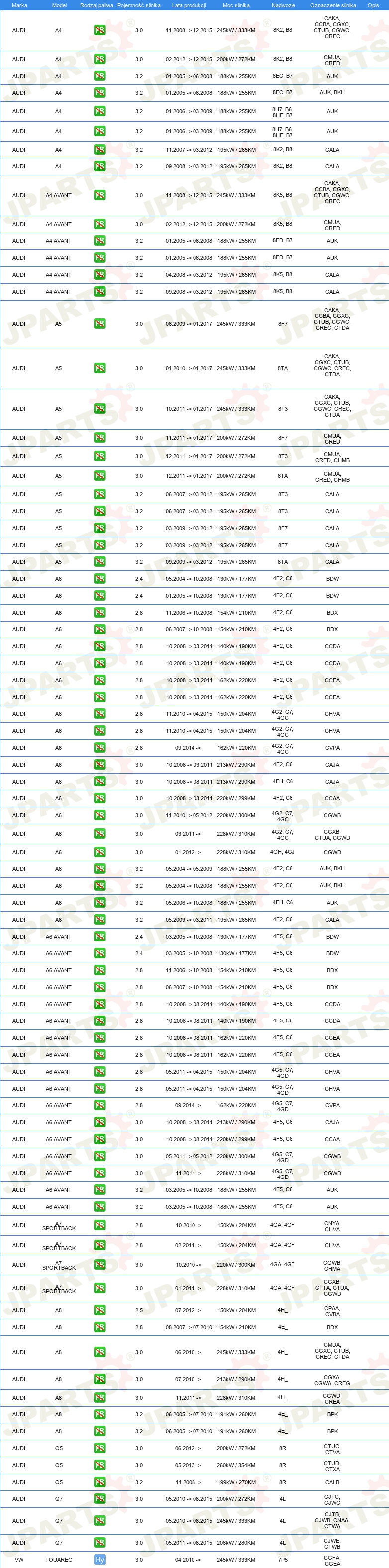Click the Model column header

[x=59, y=5]
